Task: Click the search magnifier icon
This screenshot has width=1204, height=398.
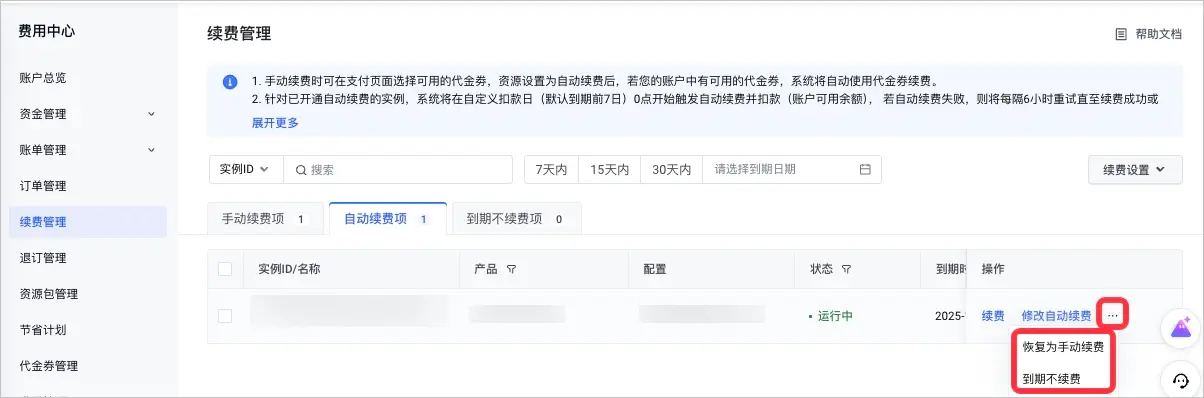Action: (300, 170)
